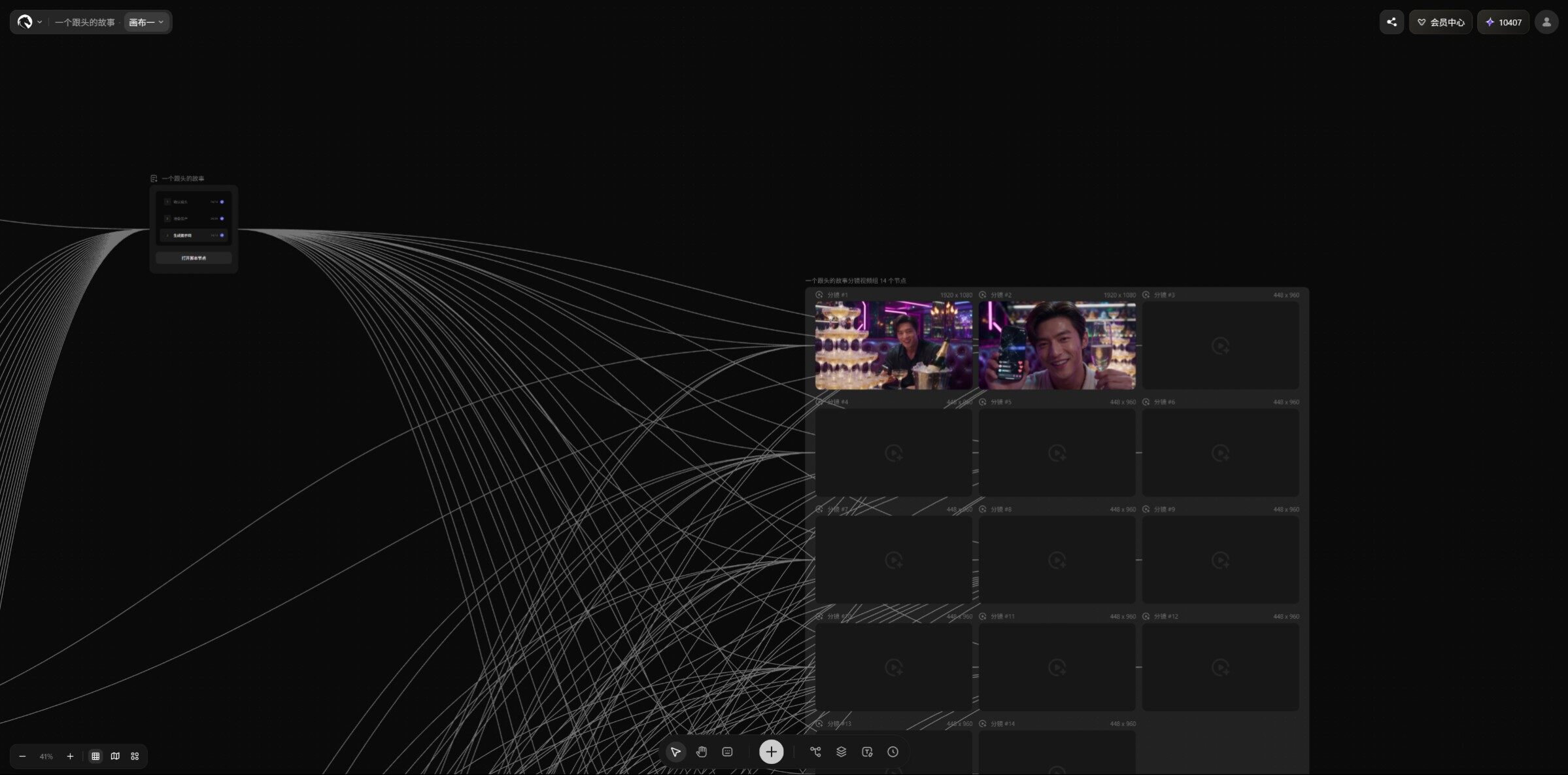Open the app logo dropdown menu
This screenshot has width=1568, height=775.
click(x=29, y=22)
